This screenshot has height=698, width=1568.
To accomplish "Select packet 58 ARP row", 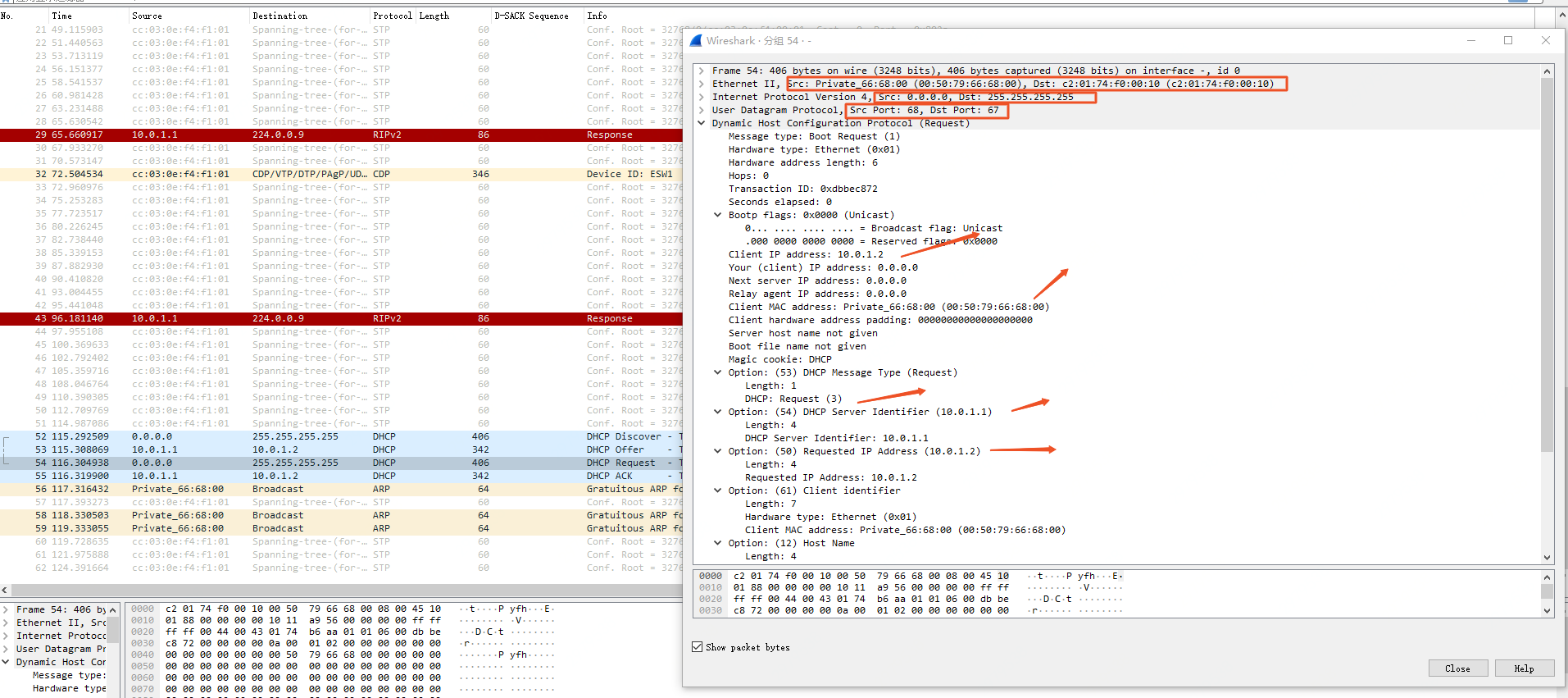I will pos(341,515).
